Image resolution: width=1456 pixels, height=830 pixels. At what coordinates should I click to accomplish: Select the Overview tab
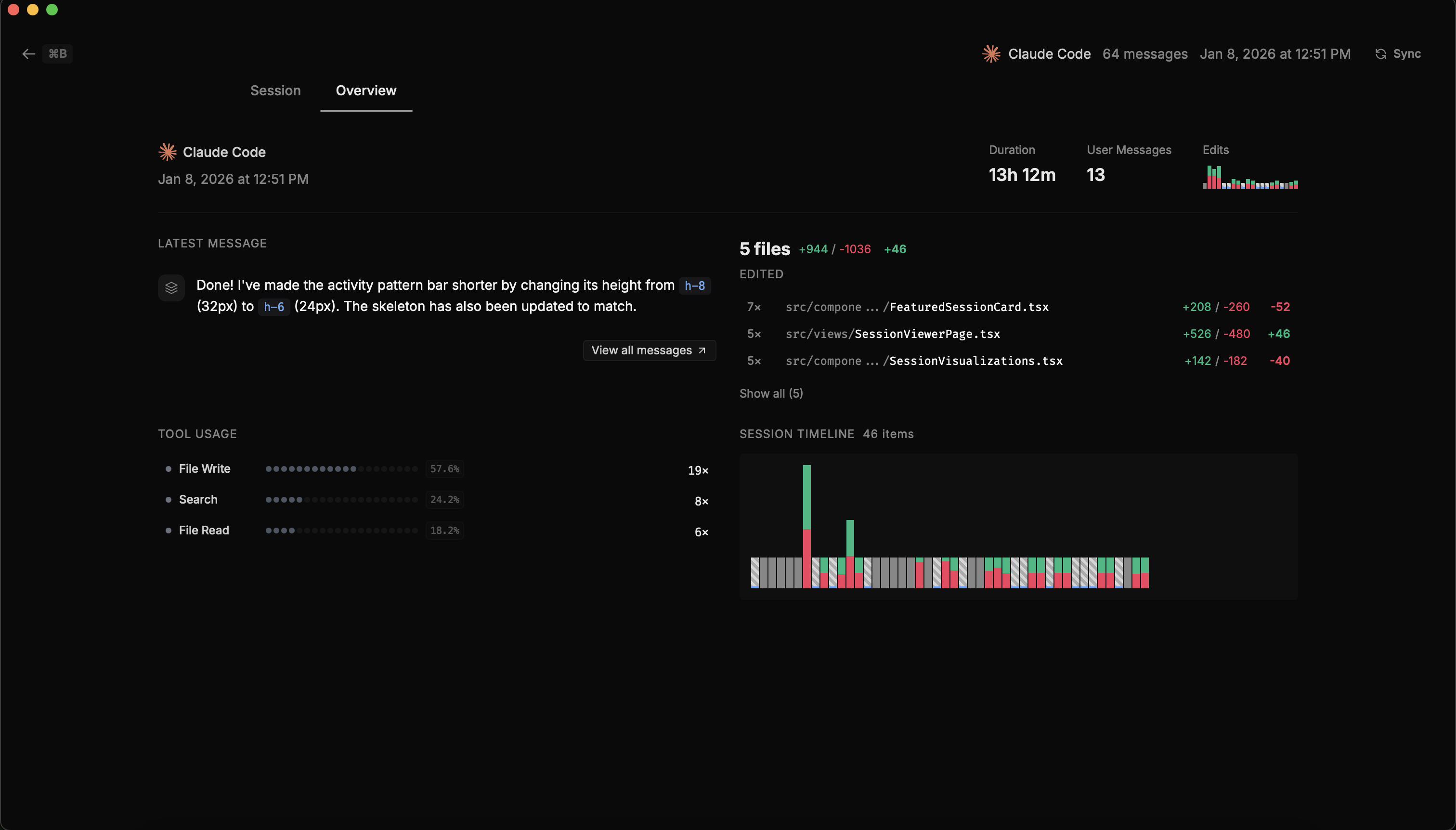click(365, 90)
